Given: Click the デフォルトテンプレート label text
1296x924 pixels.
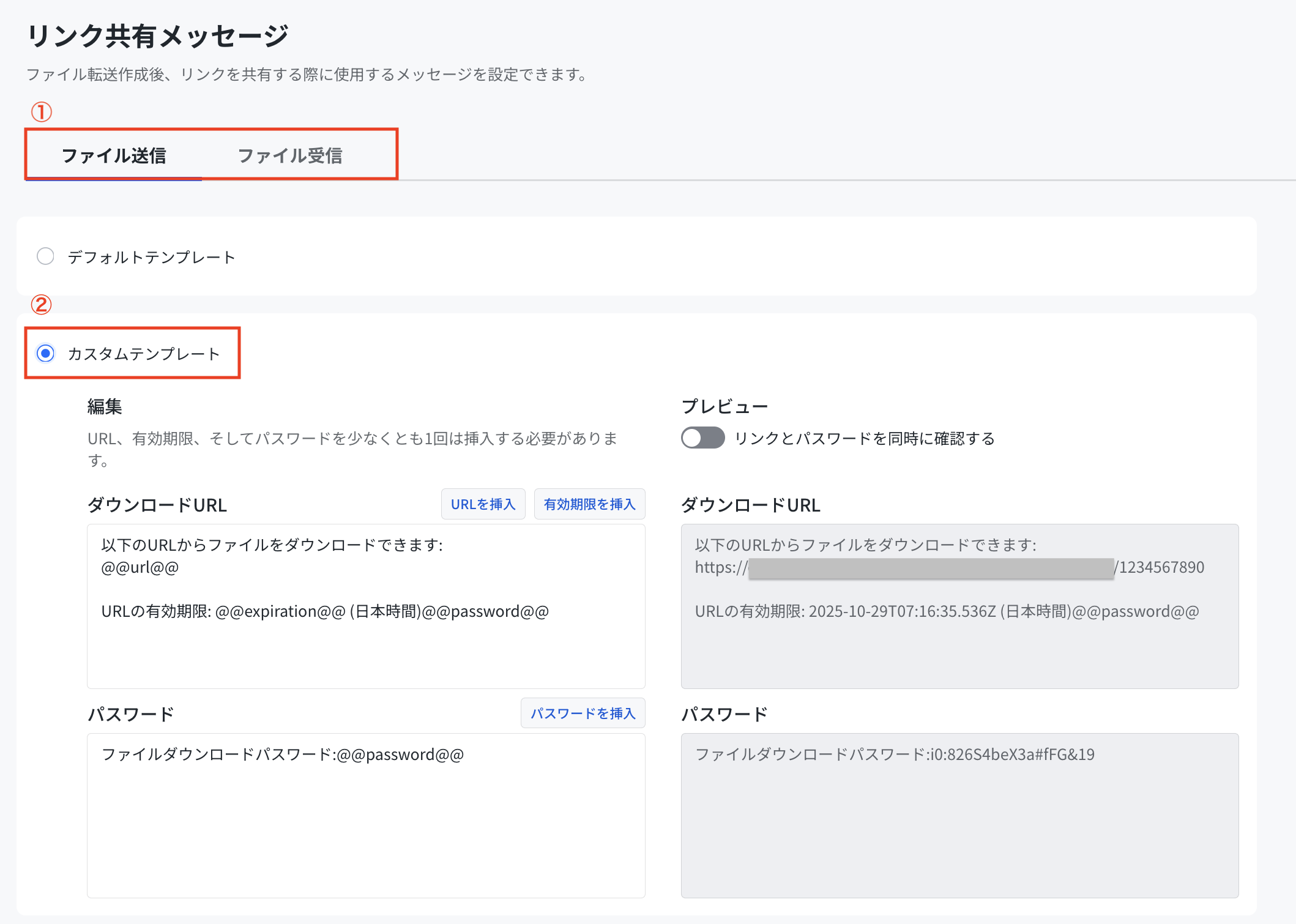Looking at the screenshot, I should pos(151,256).
